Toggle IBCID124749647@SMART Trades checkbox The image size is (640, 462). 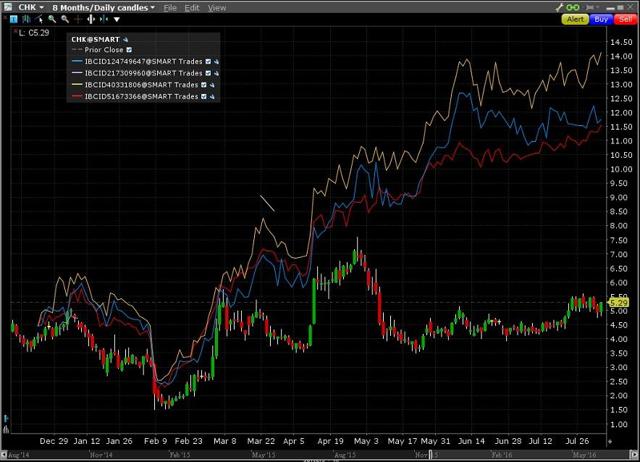[208, 62]
